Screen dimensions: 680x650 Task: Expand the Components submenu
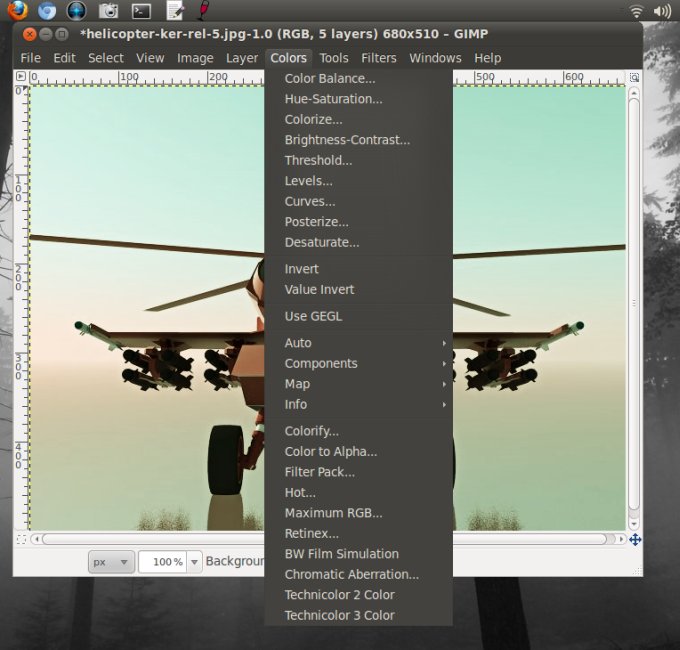320,363
